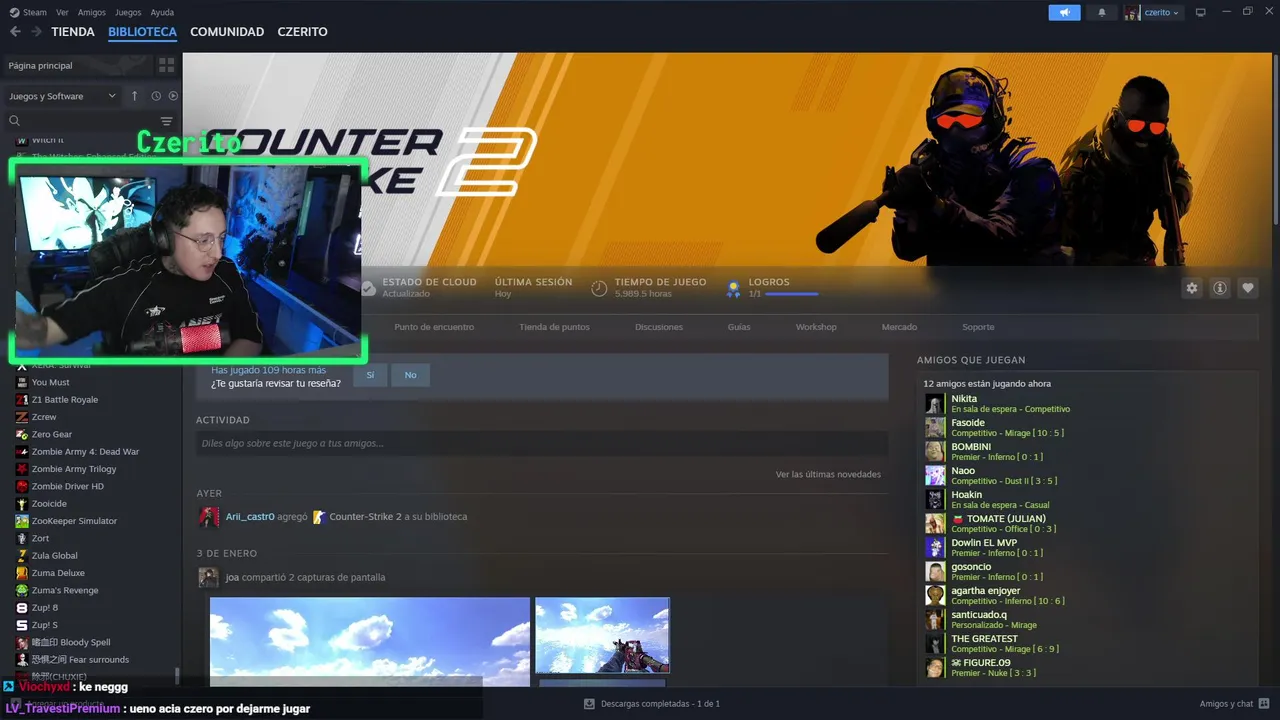This screenshot has width=1280, height=720.
Task: Open the CZERITO profile tab
Action: click(x=303, y=32)
